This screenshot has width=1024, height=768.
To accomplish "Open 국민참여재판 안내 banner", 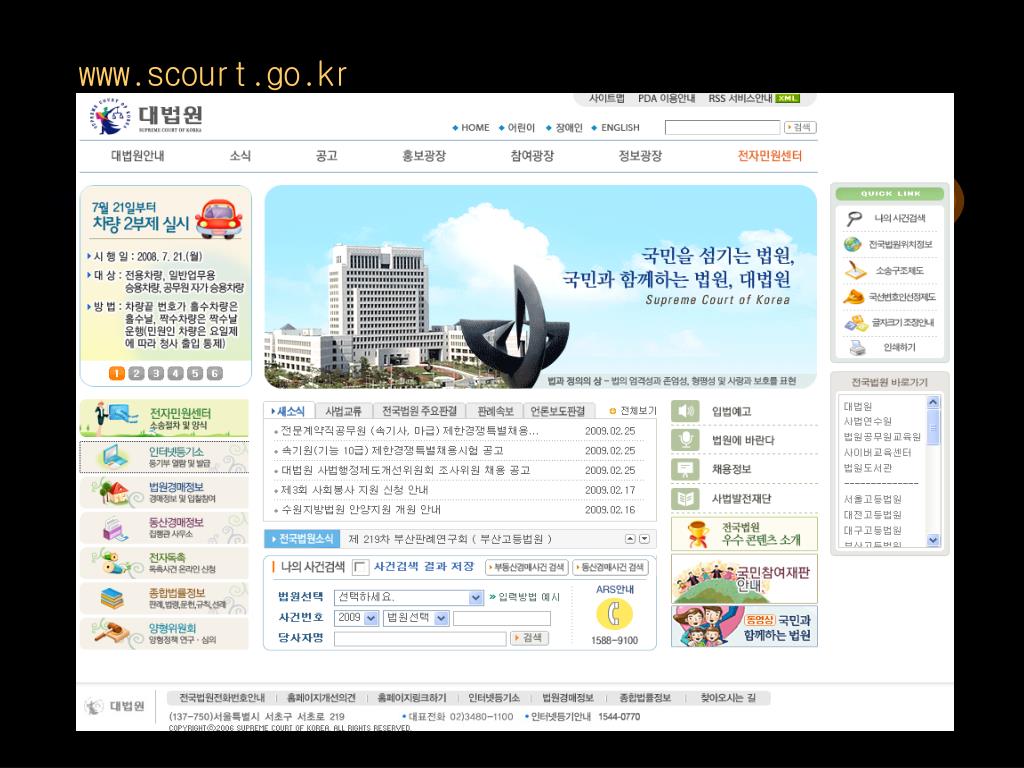I will coord(744,579).
